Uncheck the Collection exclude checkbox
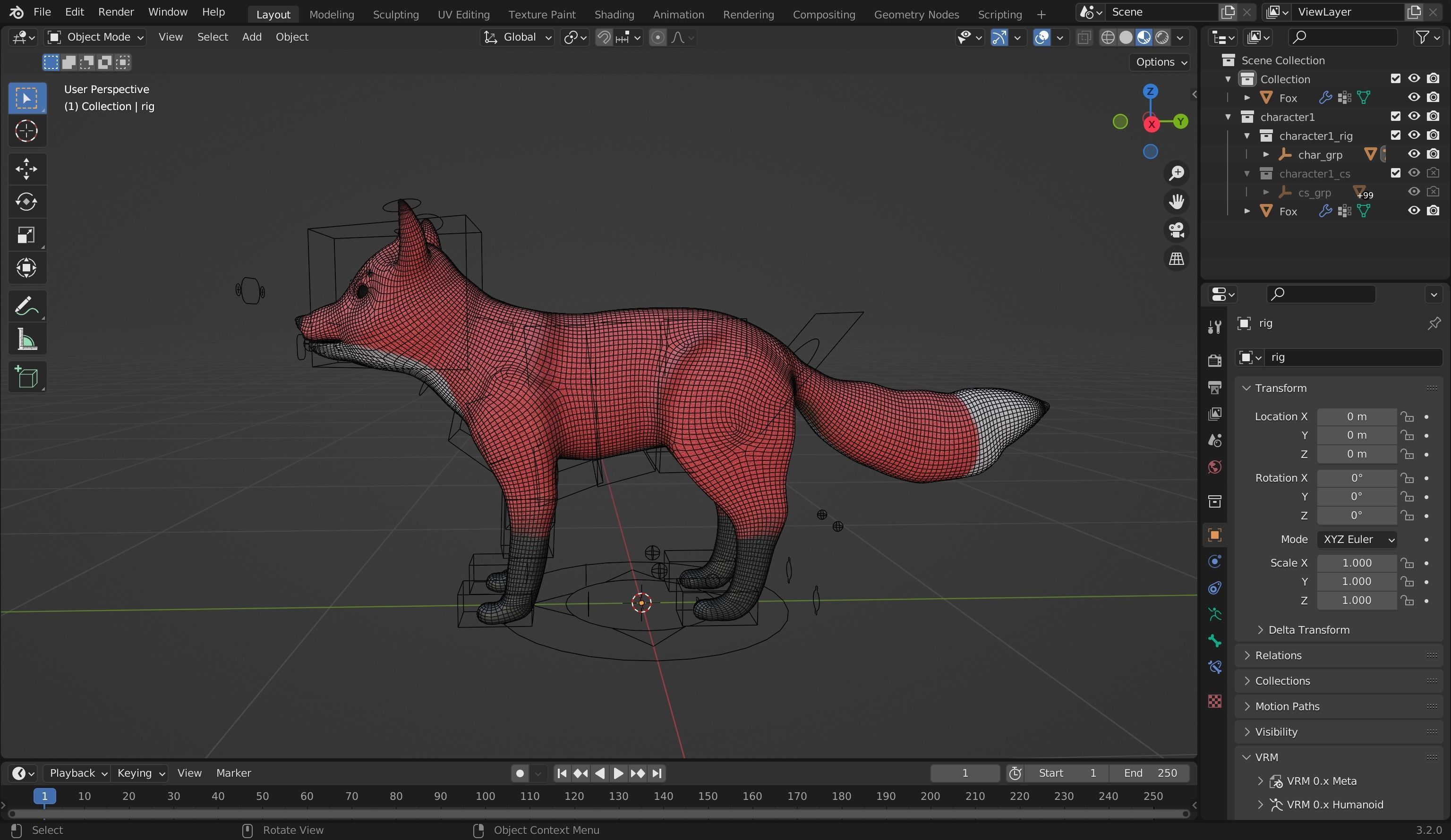Image resolution: width=1451 pixels, height=840 pixels. (1395, 79)
